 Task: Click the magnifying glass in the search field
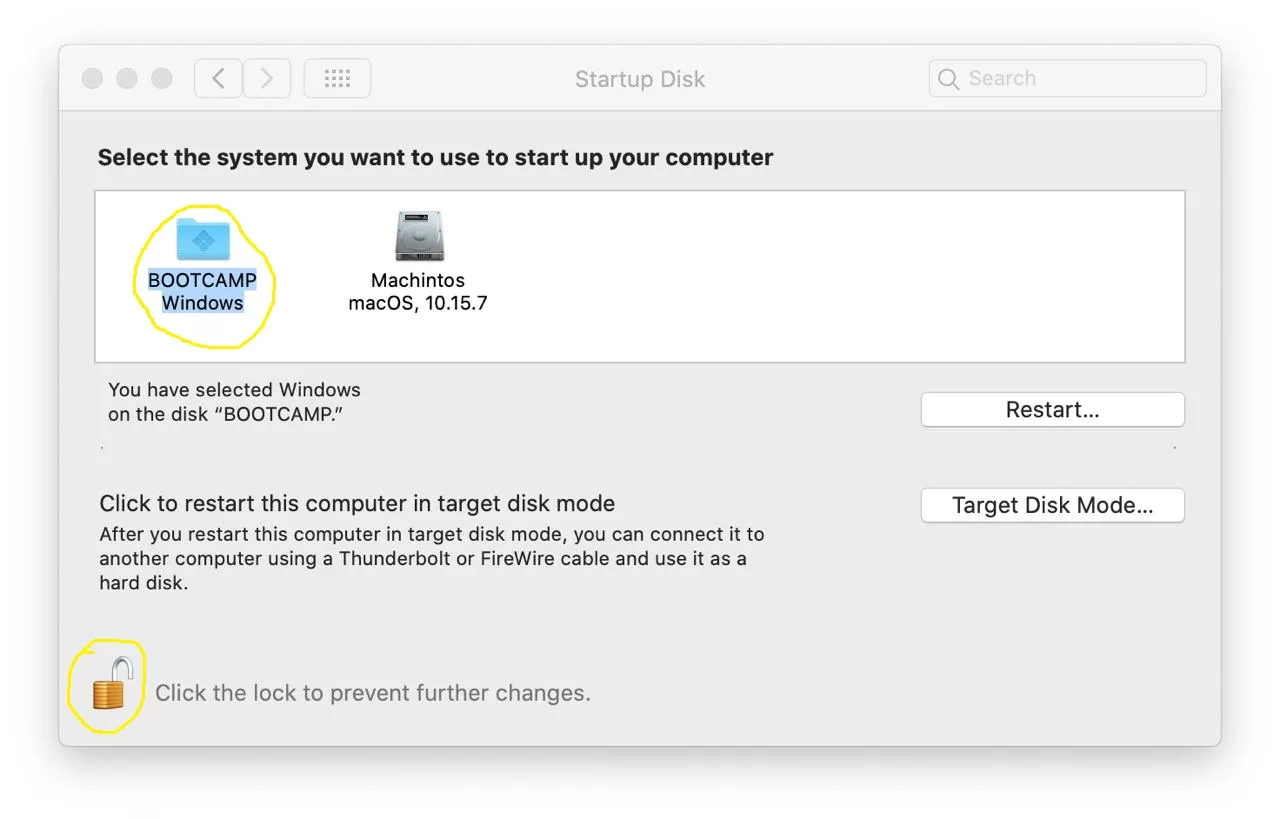948,78
